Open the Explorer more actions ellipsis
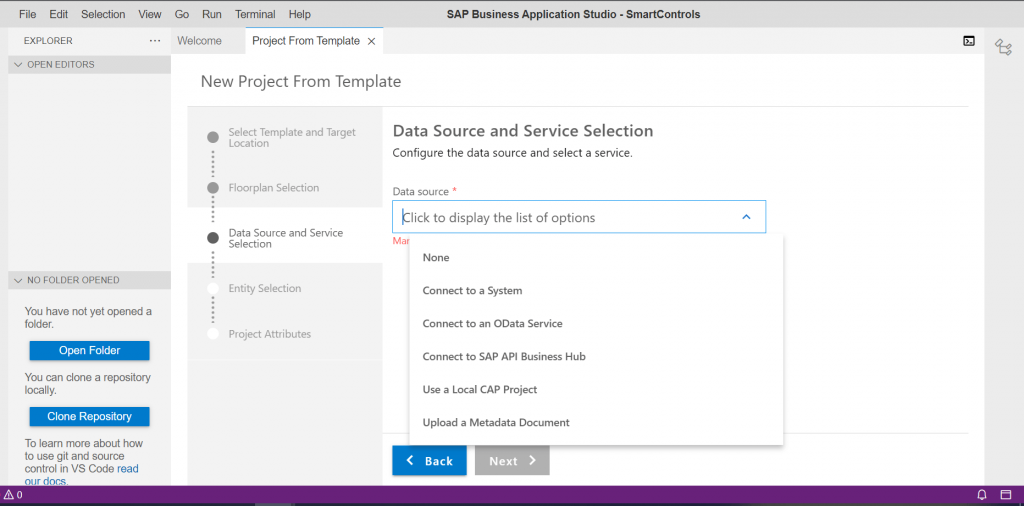This screenshot has width=1024, height=506. 155,40
